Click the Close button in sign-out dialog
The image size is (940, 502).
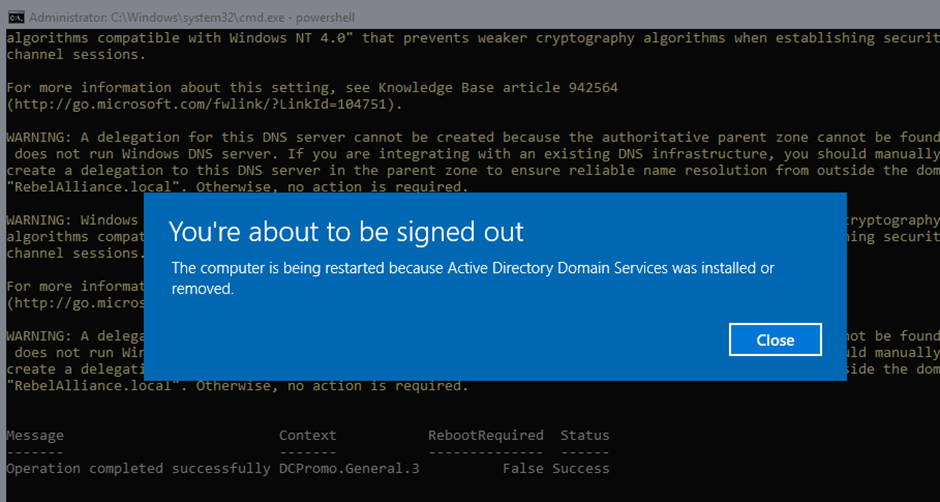point(775,340)
